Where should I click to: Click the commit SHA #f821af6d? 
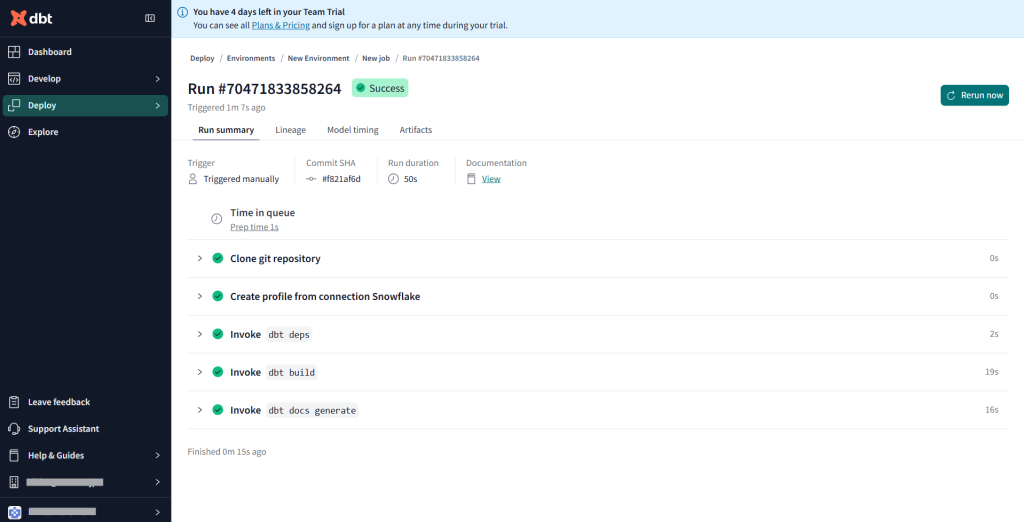342,179
